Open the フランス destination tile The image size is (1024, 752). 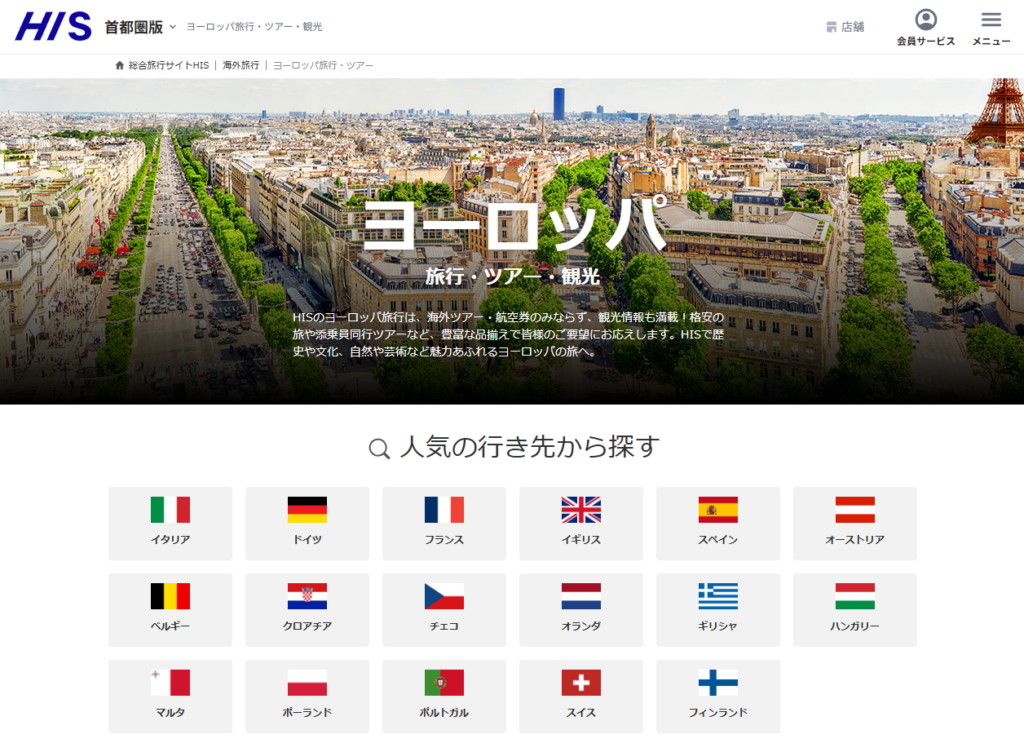click(444, 523)
